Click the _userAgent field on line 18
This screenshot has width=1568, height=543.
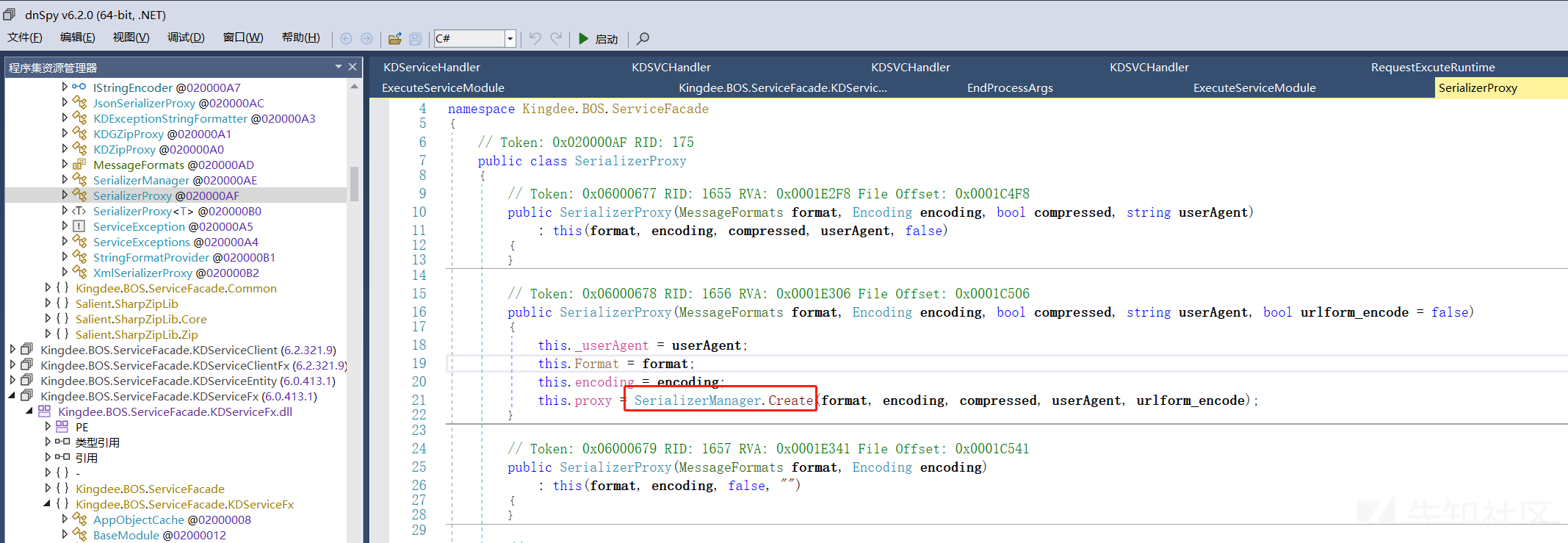tap(612, 345)
